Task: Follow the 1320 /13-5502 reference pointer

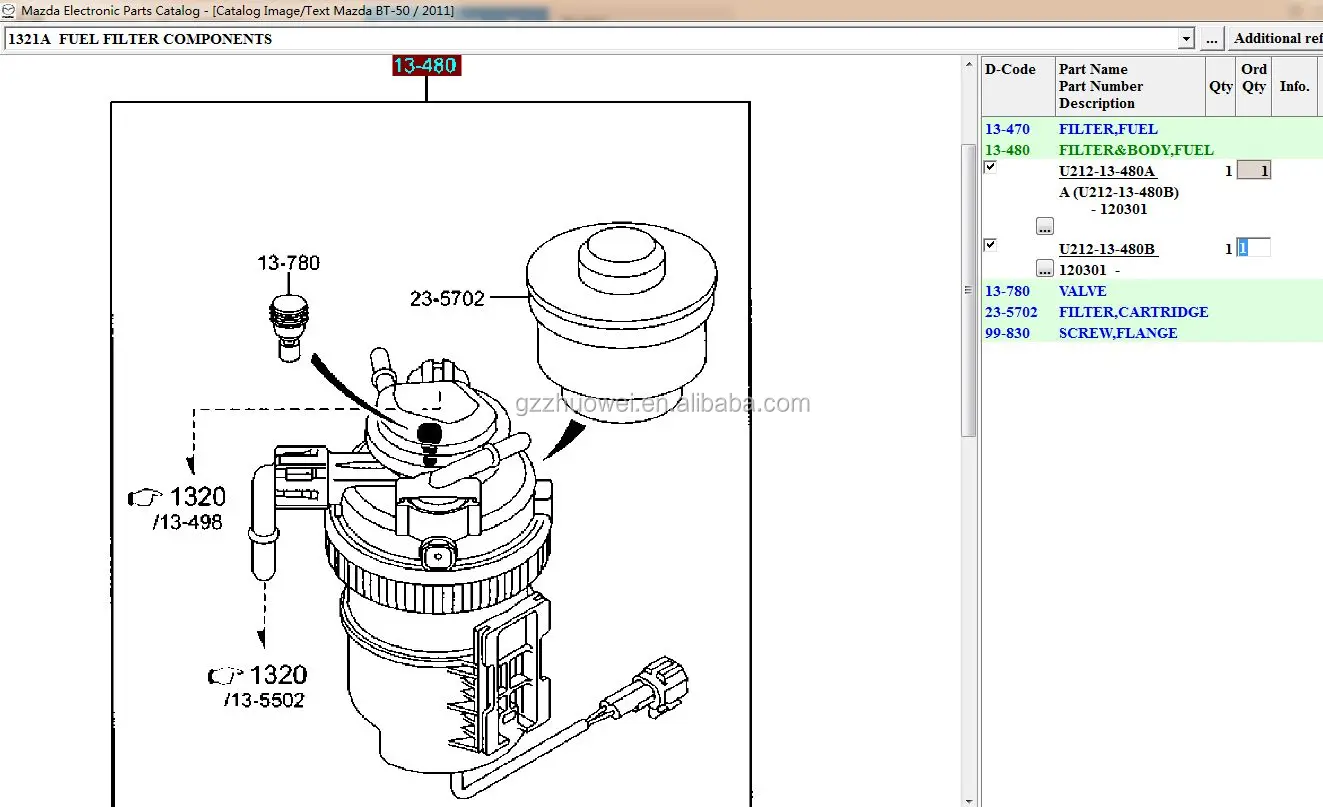Action: point(257,686)
